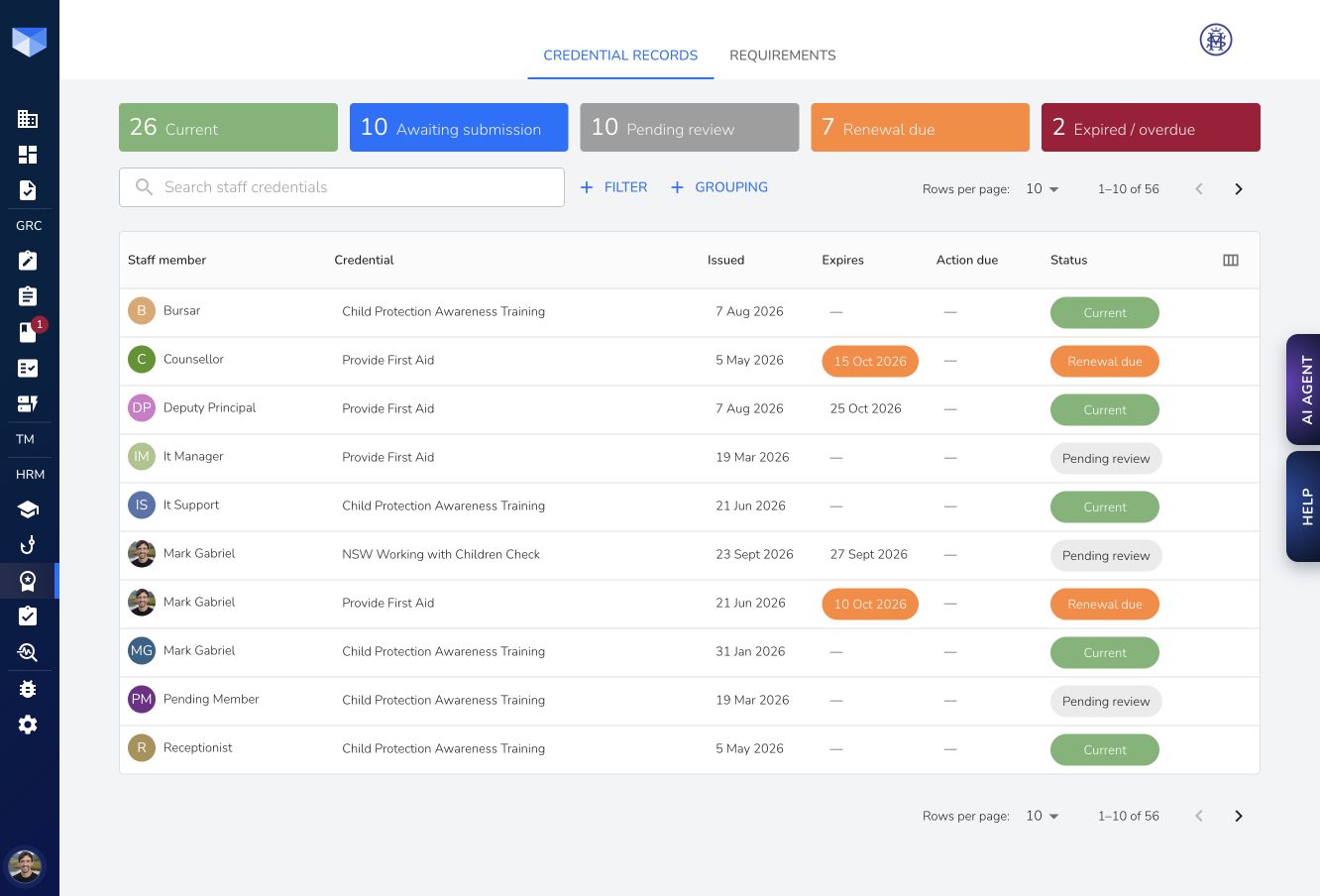Open the TM sidebar section
Screen dimensions: 1320x896
point(26,439)
